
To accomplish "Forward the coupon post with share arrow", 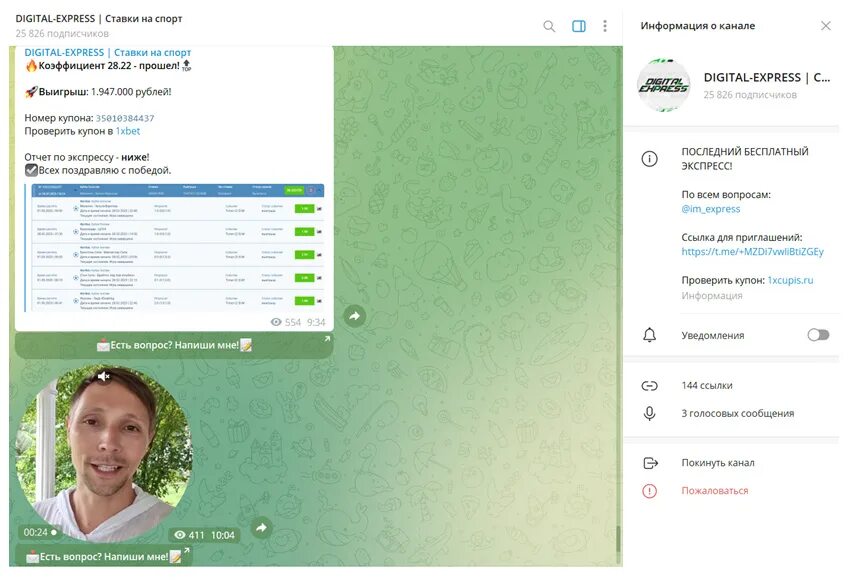I will click(354, 316).
